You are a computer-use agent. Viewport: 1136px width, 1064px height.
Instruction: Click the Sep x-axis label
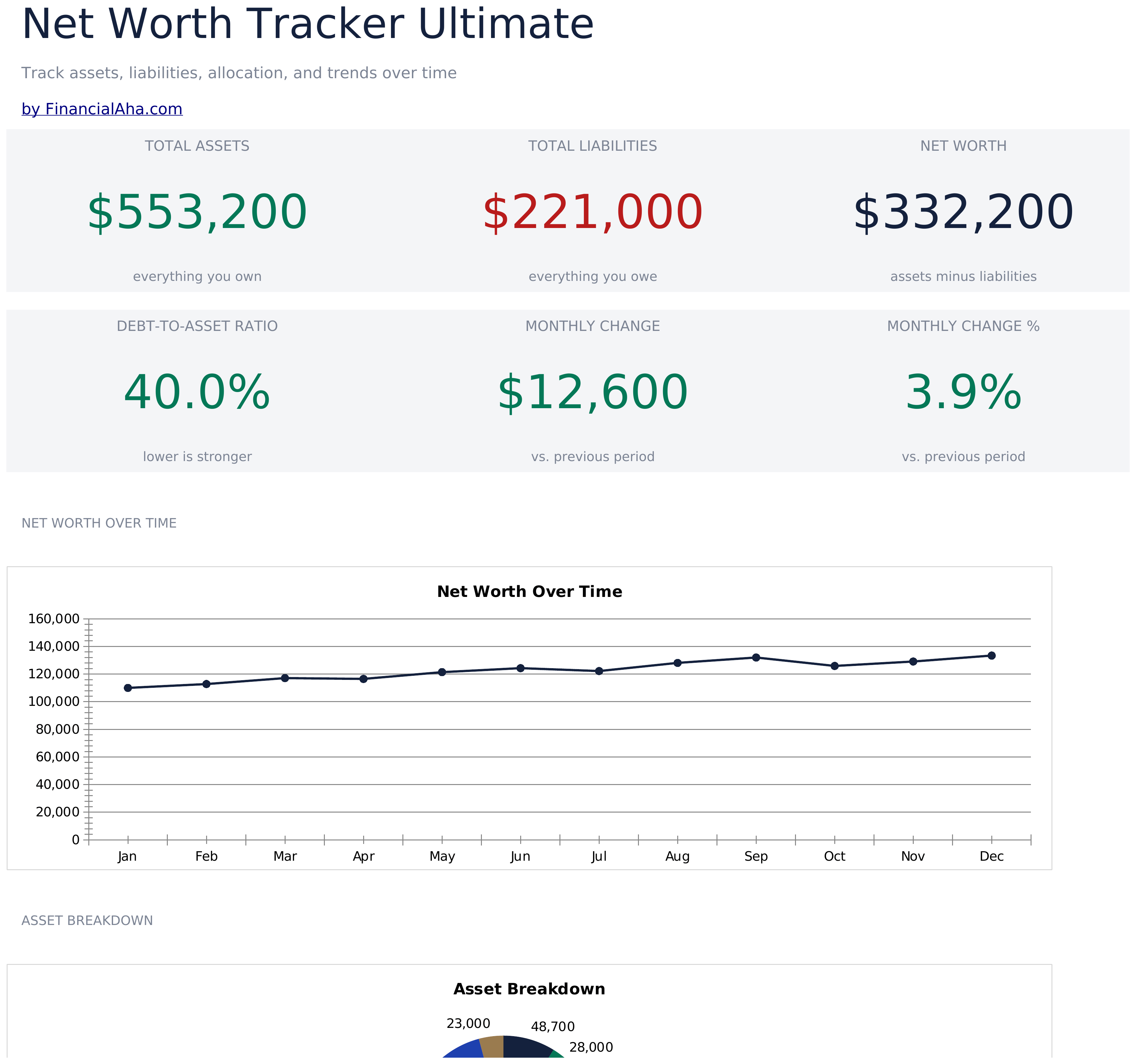756,857
